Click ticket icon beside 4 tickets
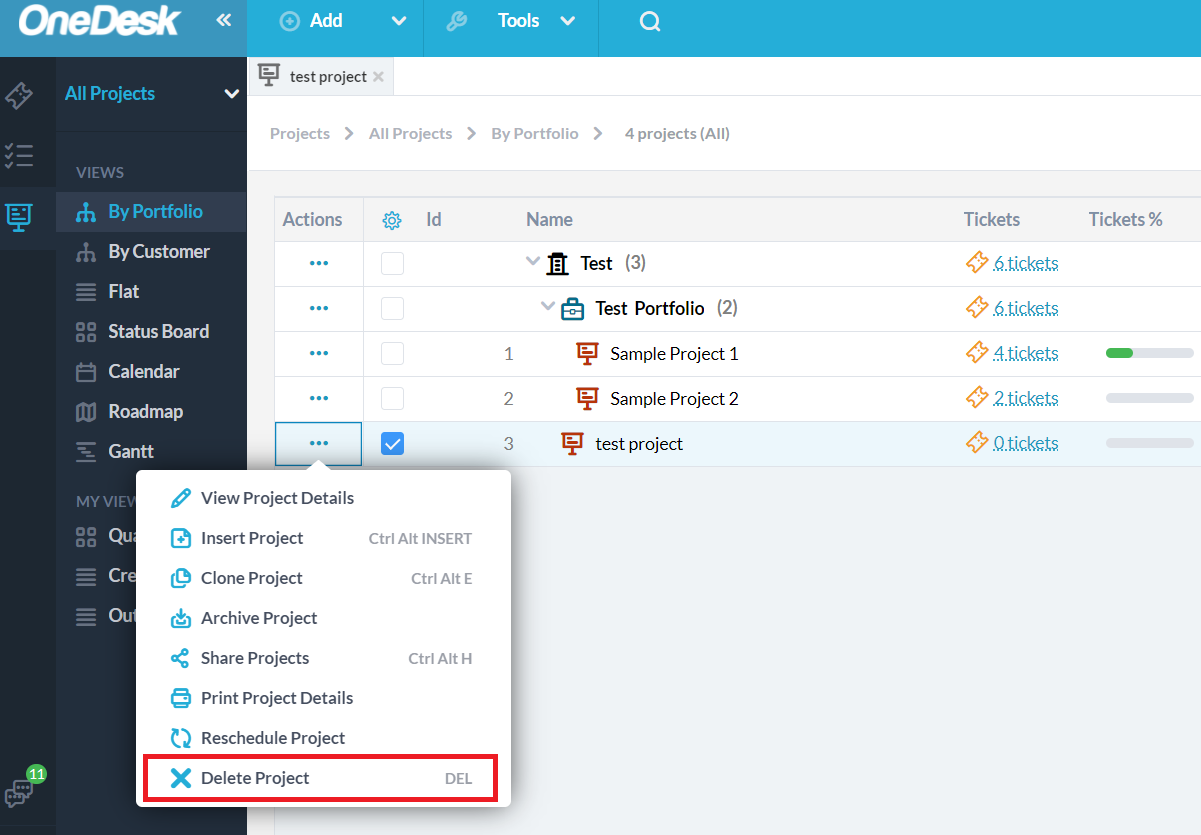The height and width of the screenshot is (835, 1201). [977, 353]
